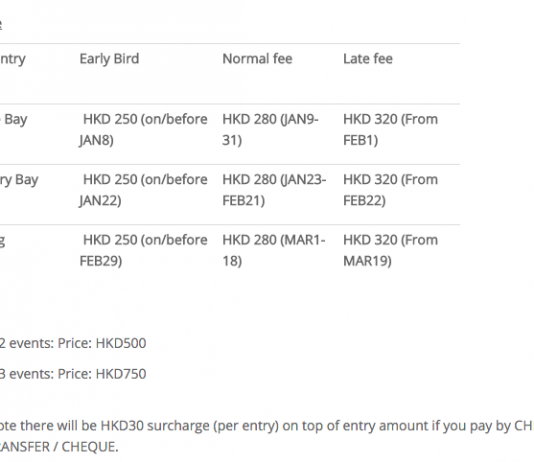Select the HKD 280 JAN9-31 cell
The image size is (534, 462).
(x=270, y=130)
